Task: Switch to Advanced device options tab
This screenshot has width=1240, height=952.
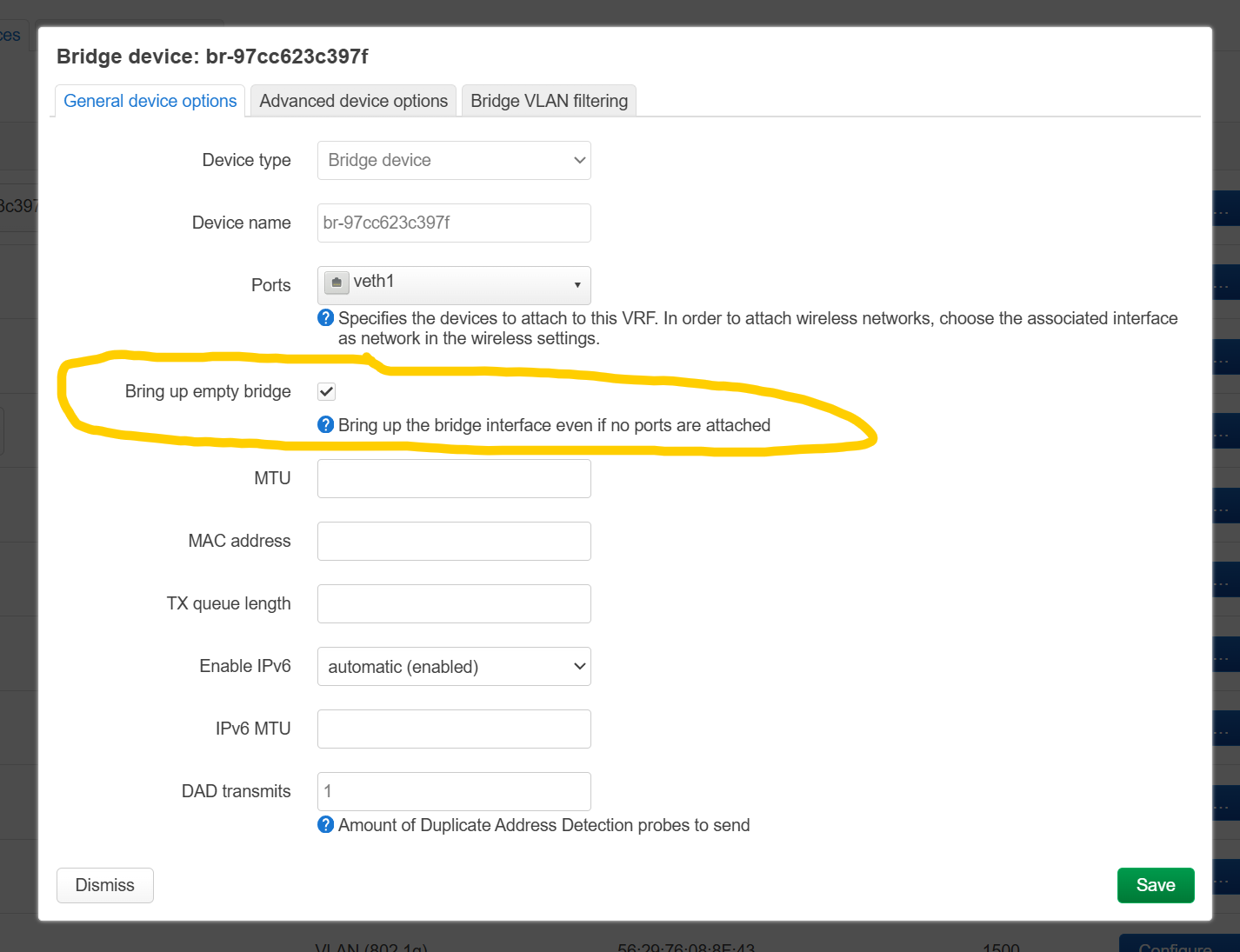Action: 353,102
